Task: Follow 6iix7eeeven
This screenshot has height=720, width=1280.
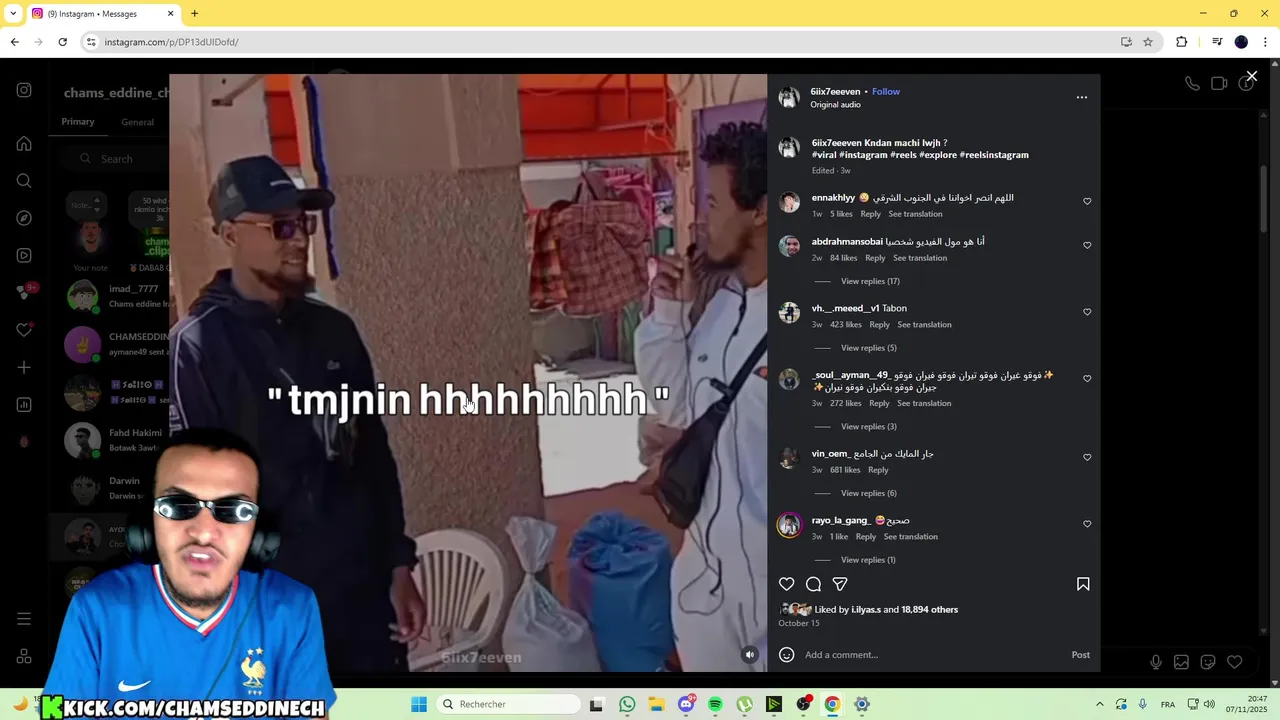Action: click(886, 91)
